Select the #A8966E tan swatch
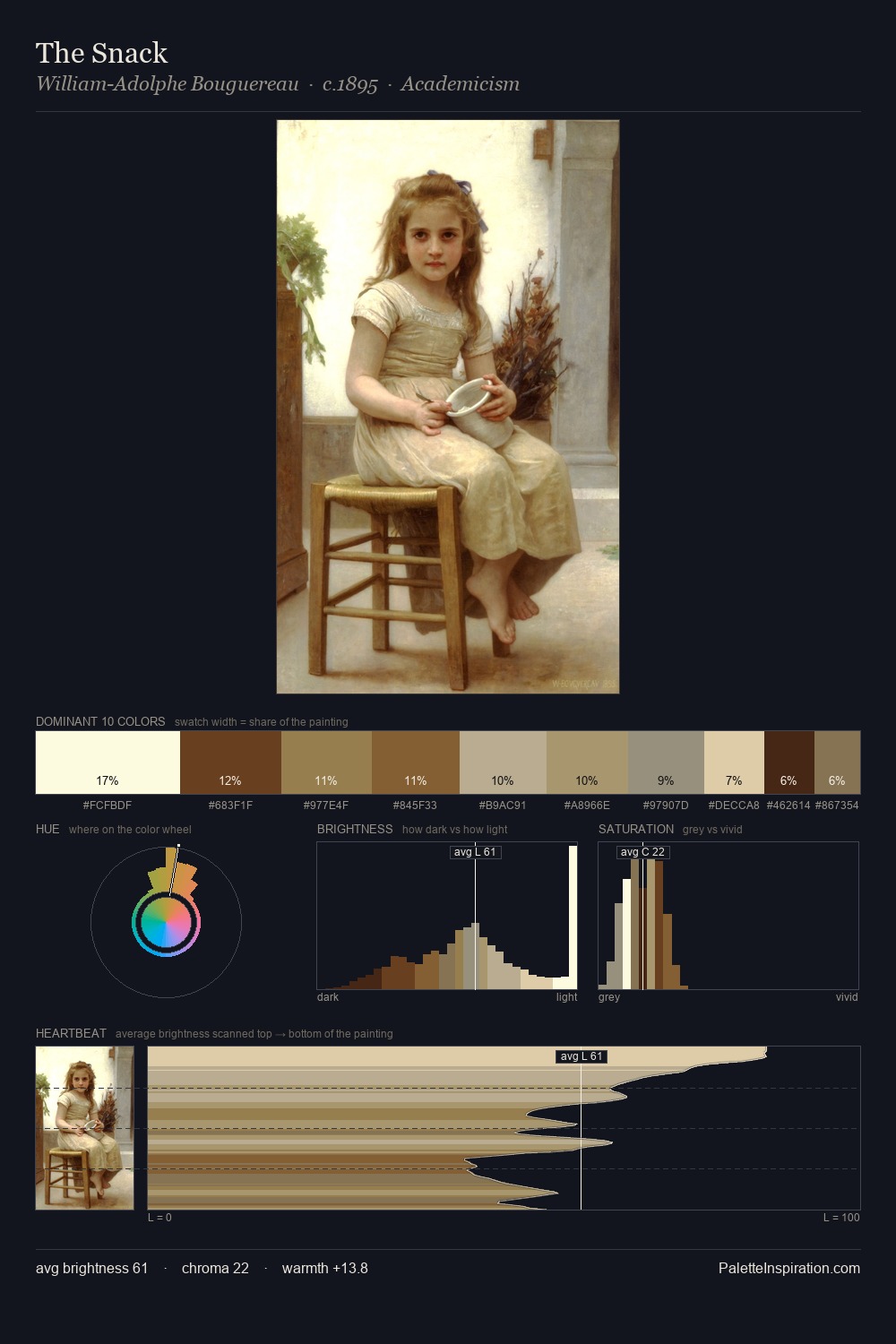Viewport: 896px width, 1344px height. click(x=587, y=762)
